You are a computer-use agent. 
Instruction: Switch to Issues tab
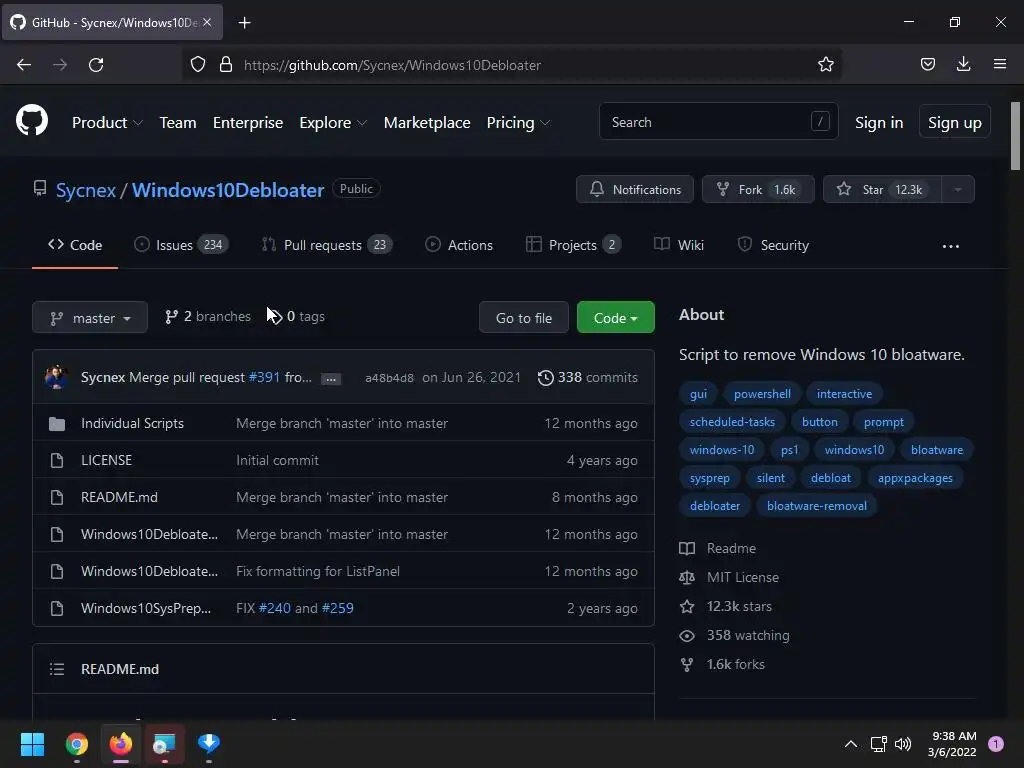tap(181, 245)
